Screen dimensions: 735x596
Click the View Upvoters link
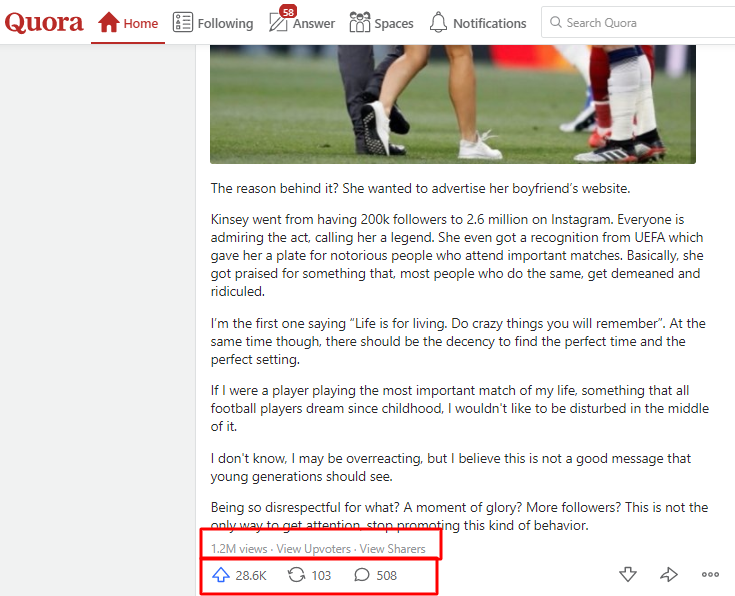(x=314, y=549)
